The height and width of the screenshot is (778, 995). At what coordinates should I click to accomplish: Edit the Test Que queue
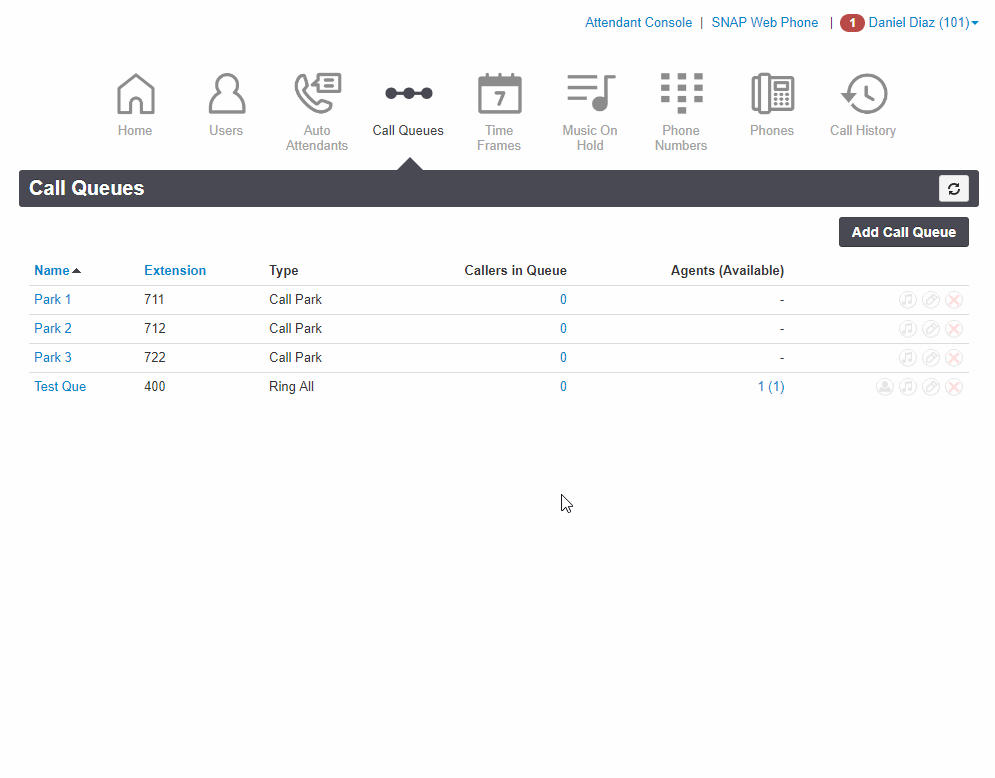(931, 387)
